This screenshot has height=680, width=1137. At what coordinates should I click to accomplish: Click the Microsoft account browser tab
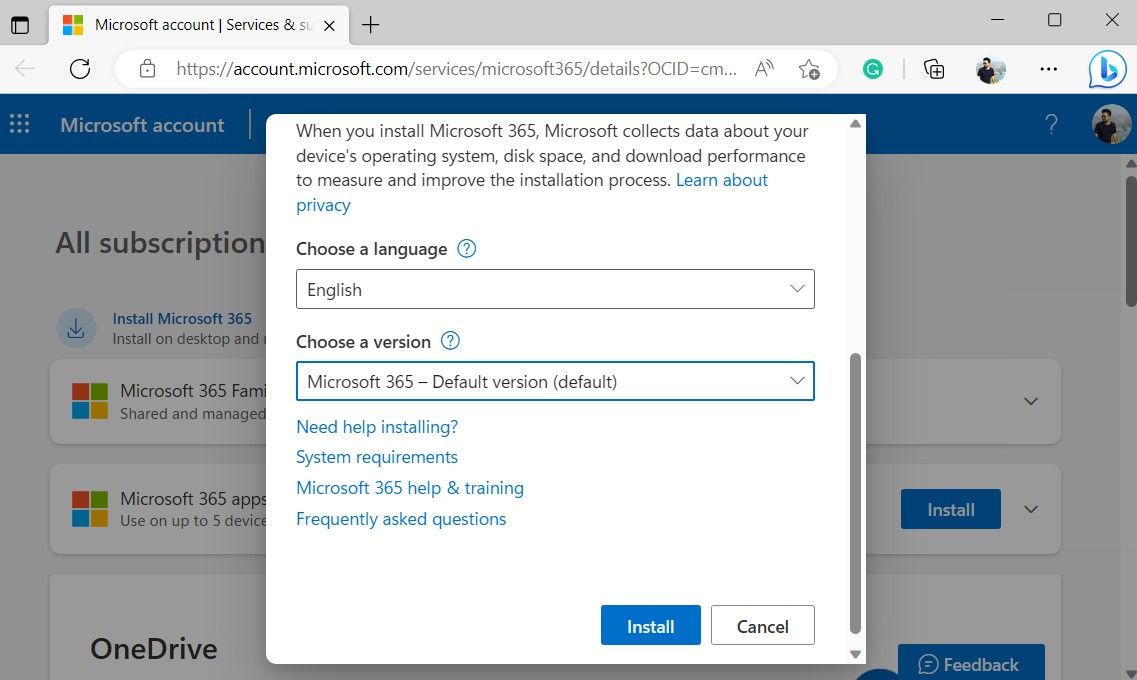tap(199, 25)
